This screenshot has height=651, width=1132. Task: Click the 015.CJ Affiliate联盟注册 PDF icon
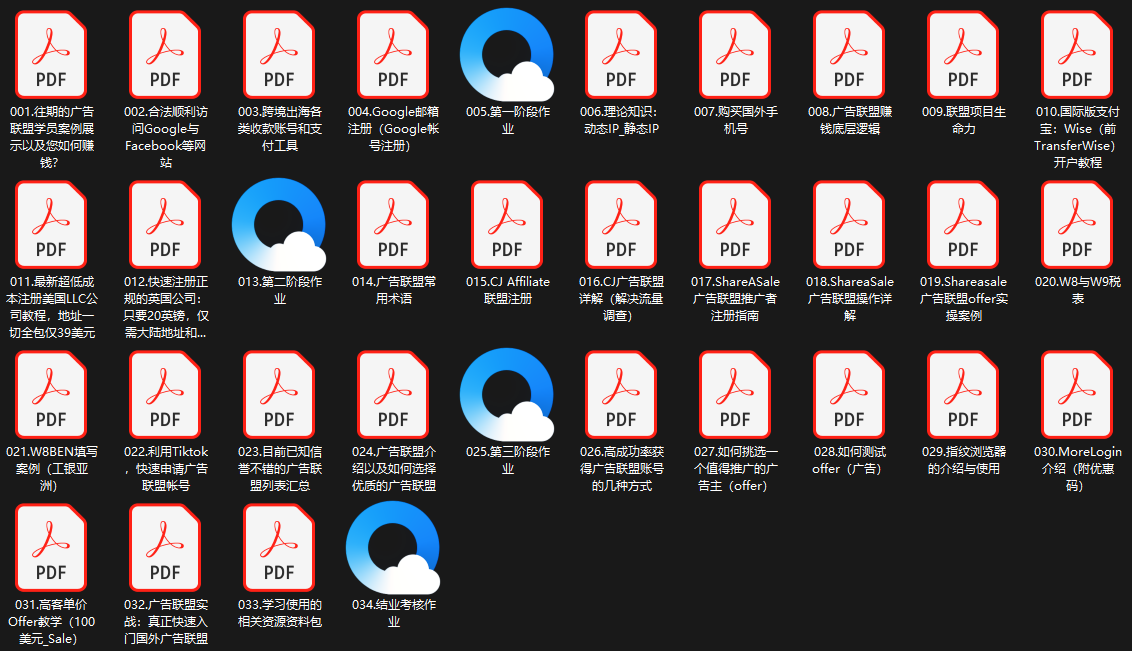tap(507, 226)
